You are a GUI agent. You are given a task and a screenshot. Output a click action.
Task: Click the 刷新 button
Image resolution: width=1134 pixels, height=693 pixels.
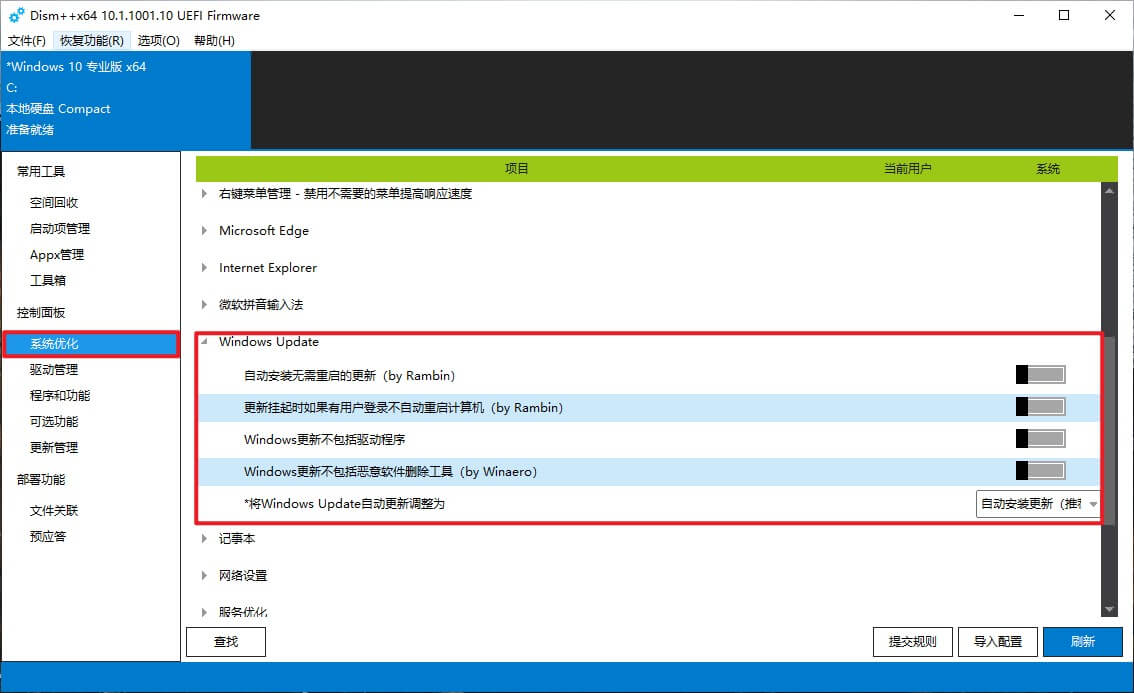[x=1082, y=642]
